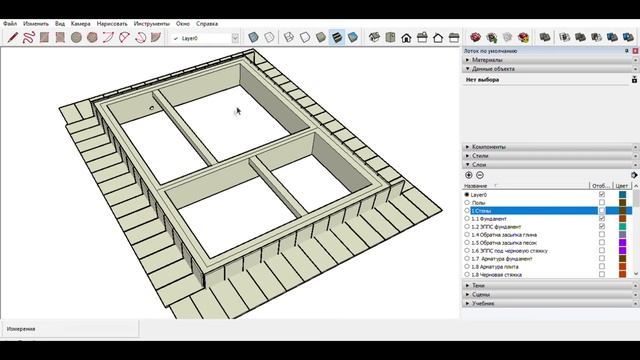Switch to Hidden Line face style
This screenshot has height=360, width=640.
(x=304, y=38)
